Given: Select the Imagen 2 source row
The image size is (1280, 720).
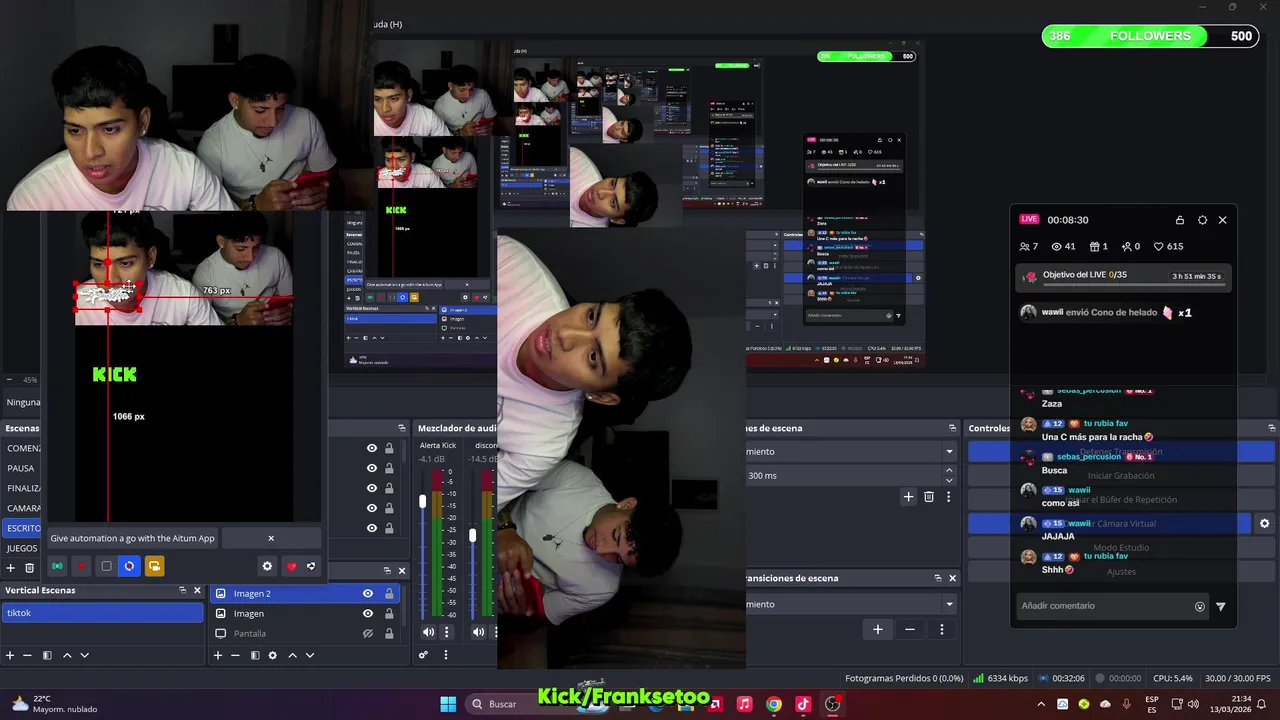Looking at the screenshot, I should pyautogui.click(x=305, y=593).
